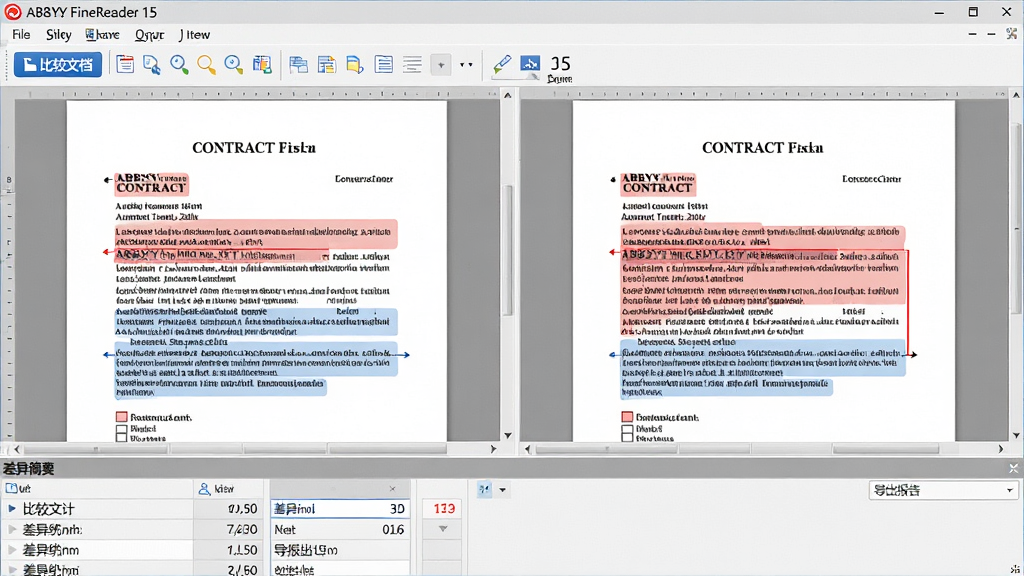Toggle the second checkbox in right document
This screenshot has height=576, width=1024.
(x=628, y=430)
